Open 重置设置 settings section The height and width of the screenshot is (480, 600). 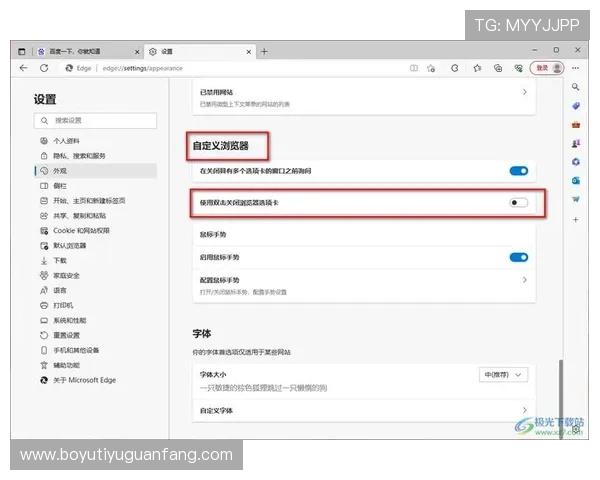[96, 335]
